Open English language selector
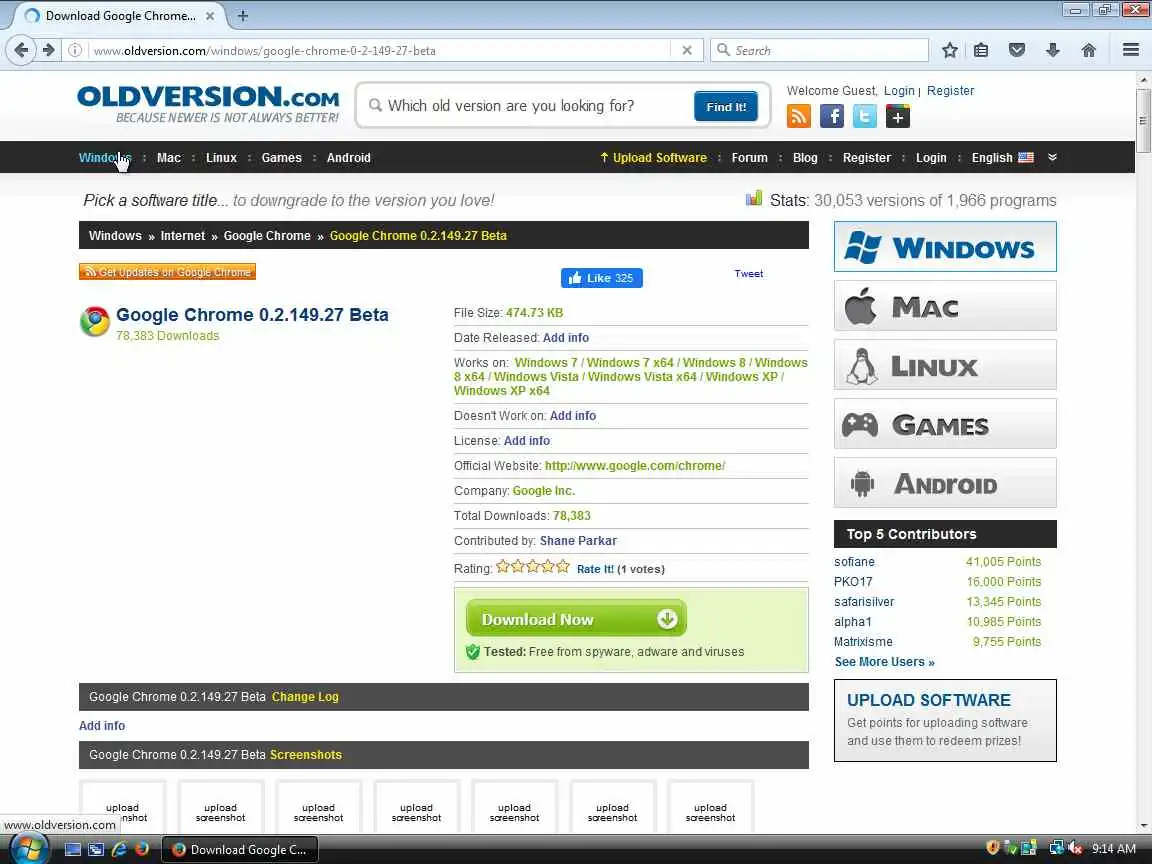Image resolution: width=1152 pixels, height=864 pixels. pyautogui.click(x=1002, y=157)
